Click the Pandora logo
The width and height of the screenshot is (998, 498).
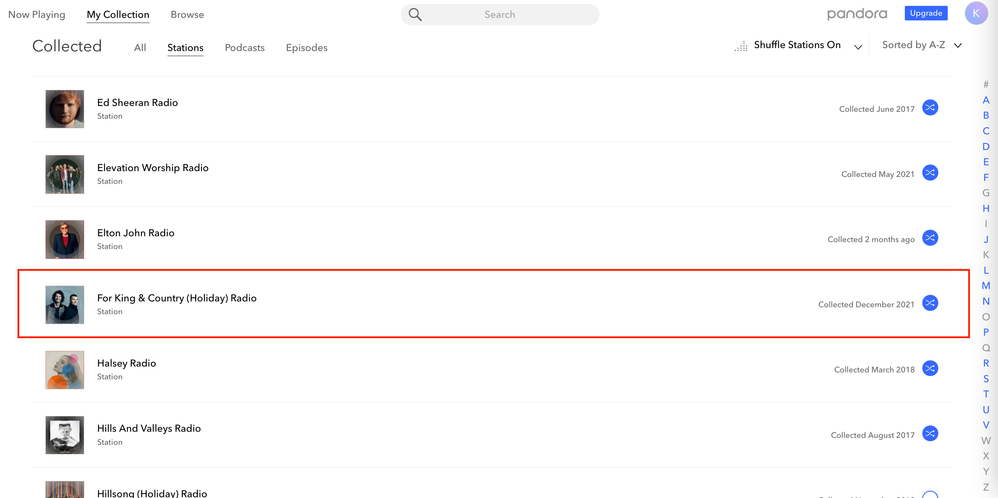[857, 14]
